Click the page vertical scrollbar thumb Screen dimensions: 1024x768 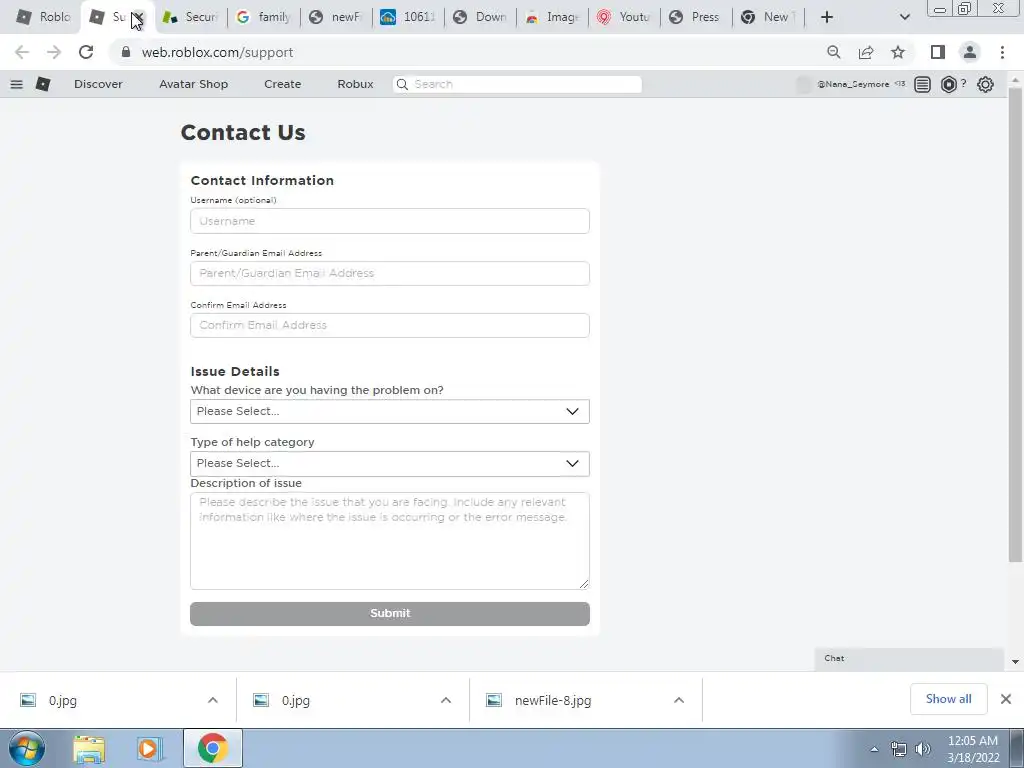point(1015,323)
